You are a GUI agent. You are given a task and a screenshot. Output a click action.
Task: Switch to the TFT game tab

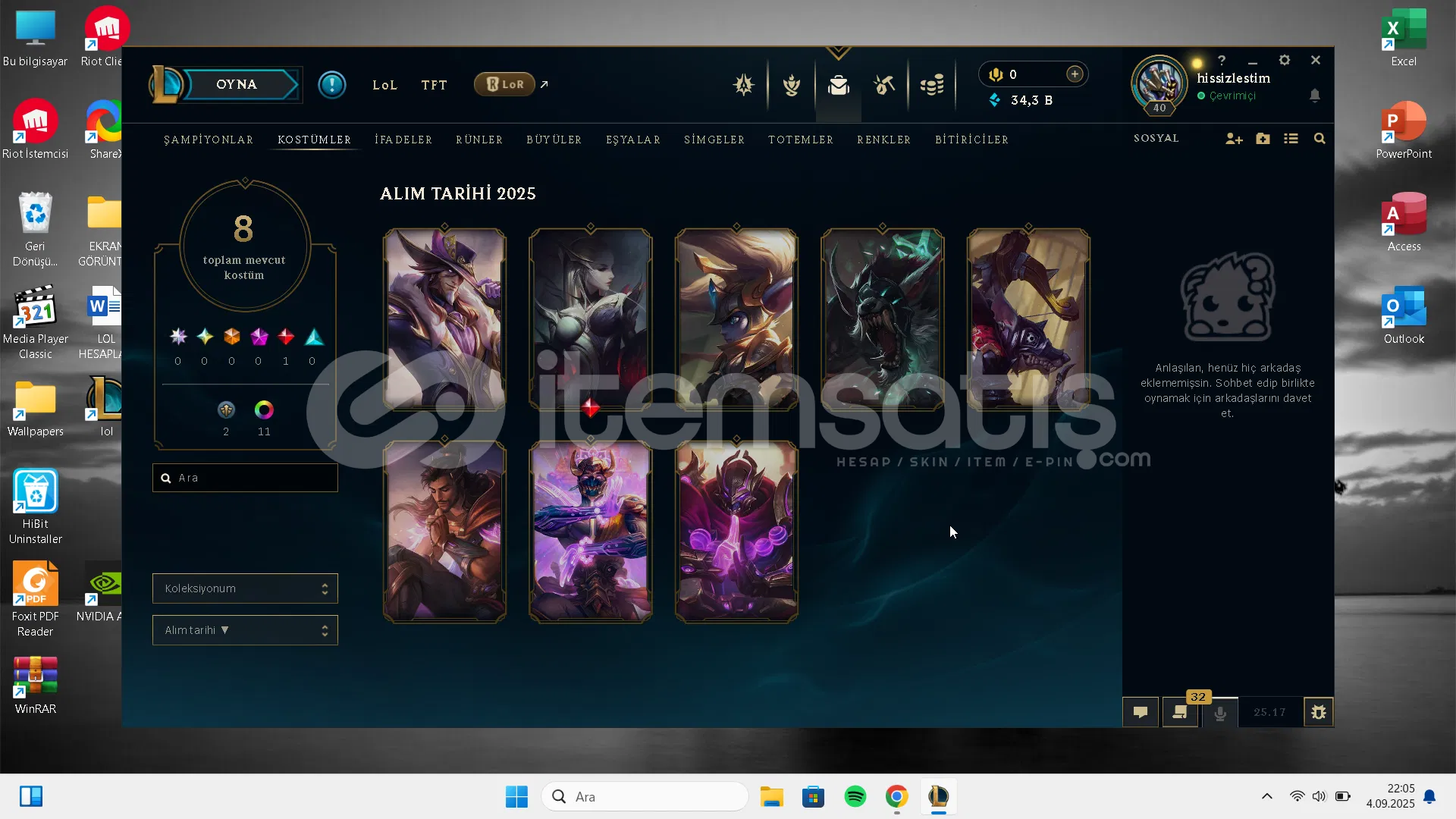point(435,85)
